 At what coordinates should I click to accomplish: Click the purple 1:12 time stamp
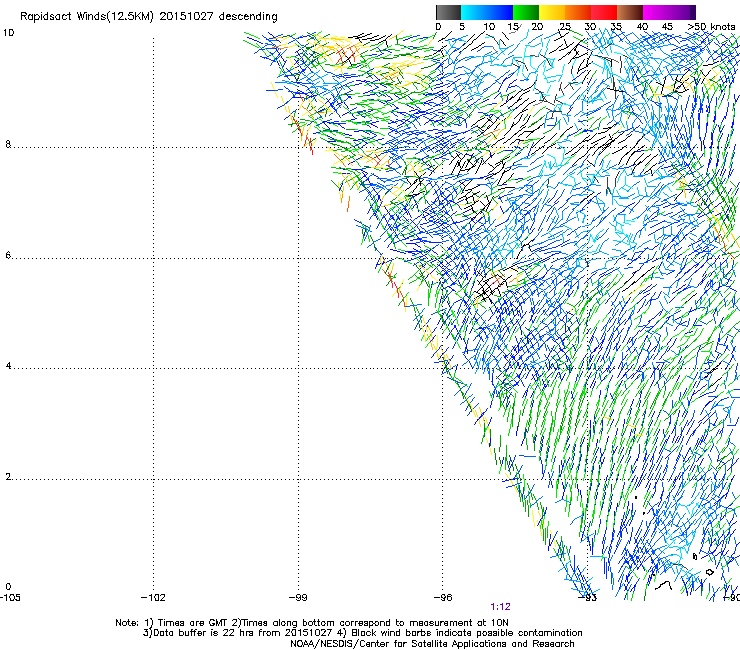point(500,607)
